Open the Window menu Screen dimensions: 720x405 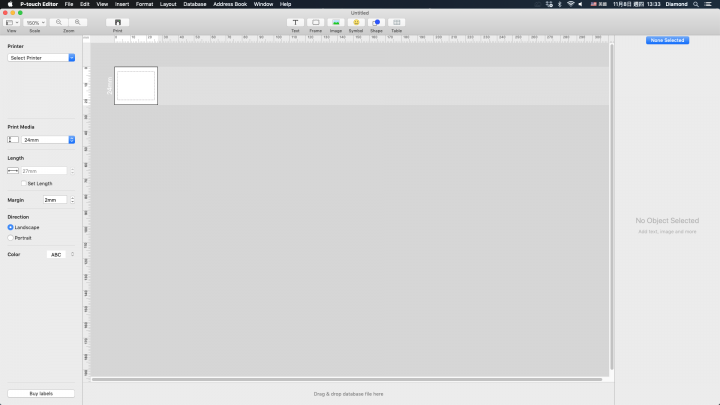[x=264, y=4]
